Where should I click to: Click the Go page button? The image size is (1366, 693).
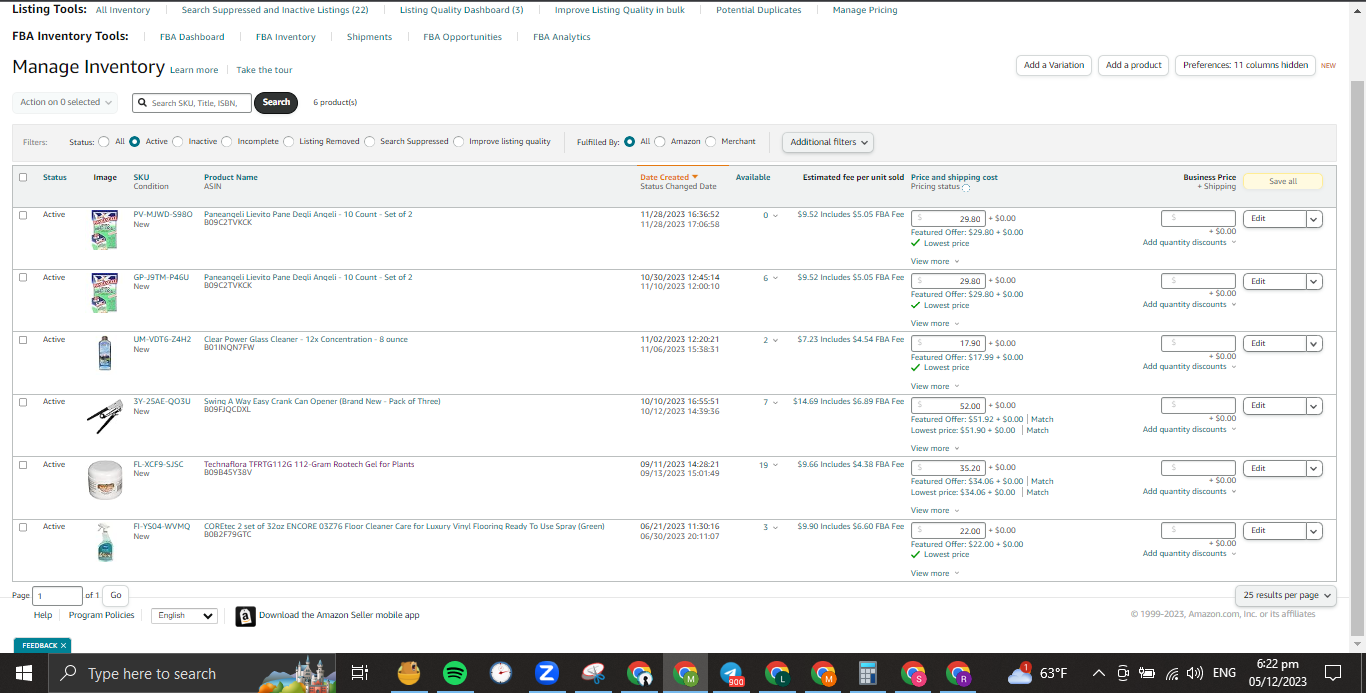pos(116,595)
